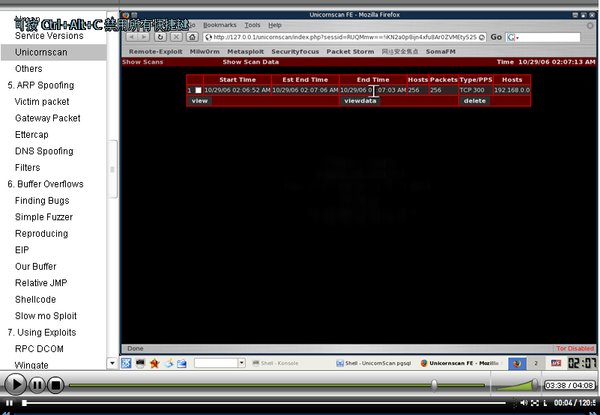
Task: Click the sidebar scroll down arrow
Action: [112, 363]
